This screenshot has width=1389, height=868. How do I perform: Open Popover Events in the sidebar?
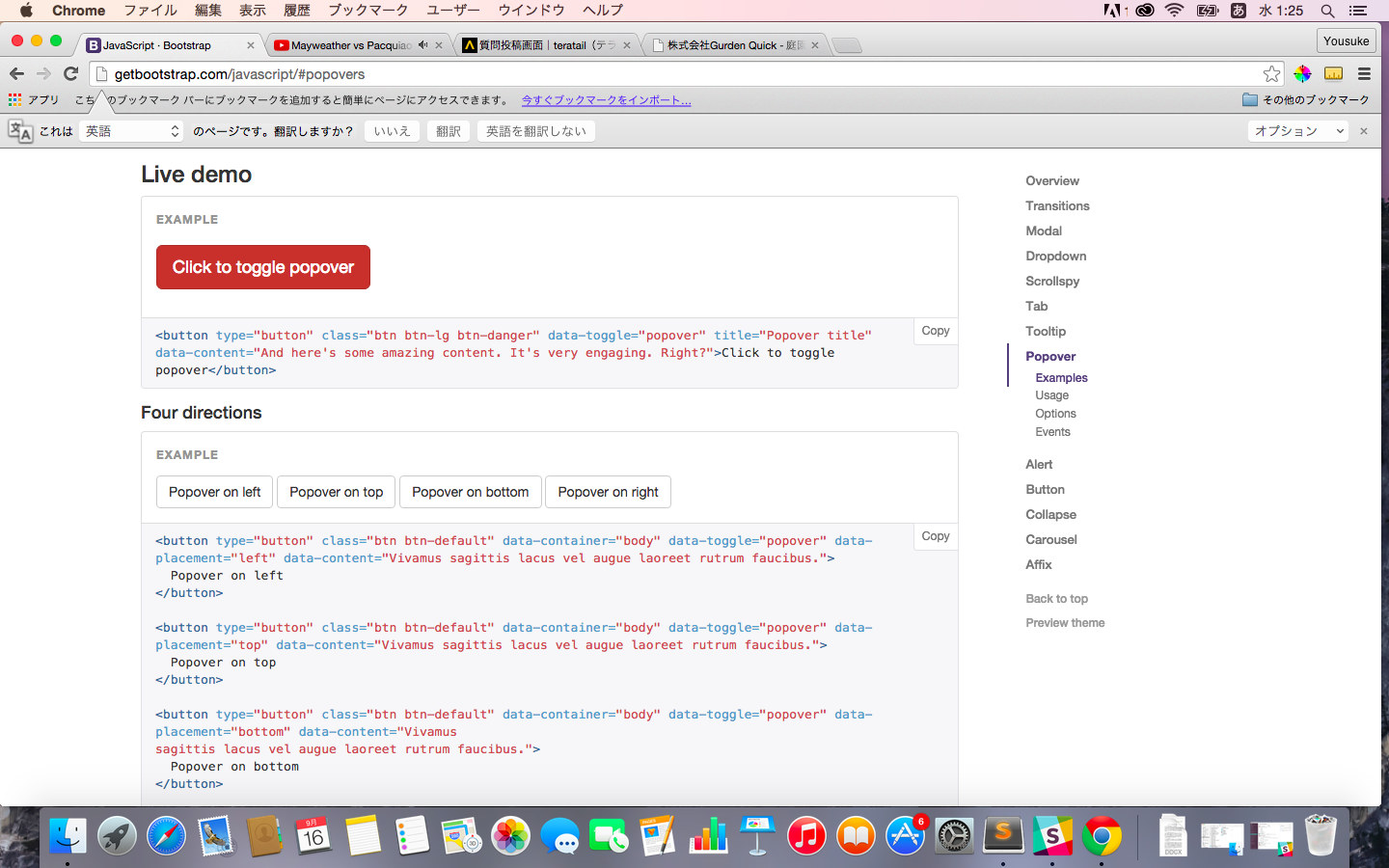1052,432
